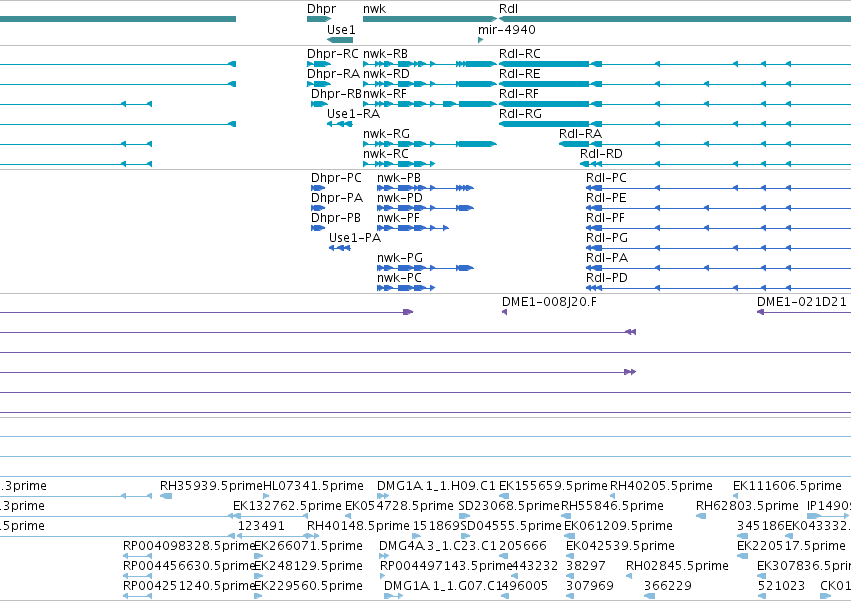Select the Rdl-RC transcript

click(x=675, y=64)
